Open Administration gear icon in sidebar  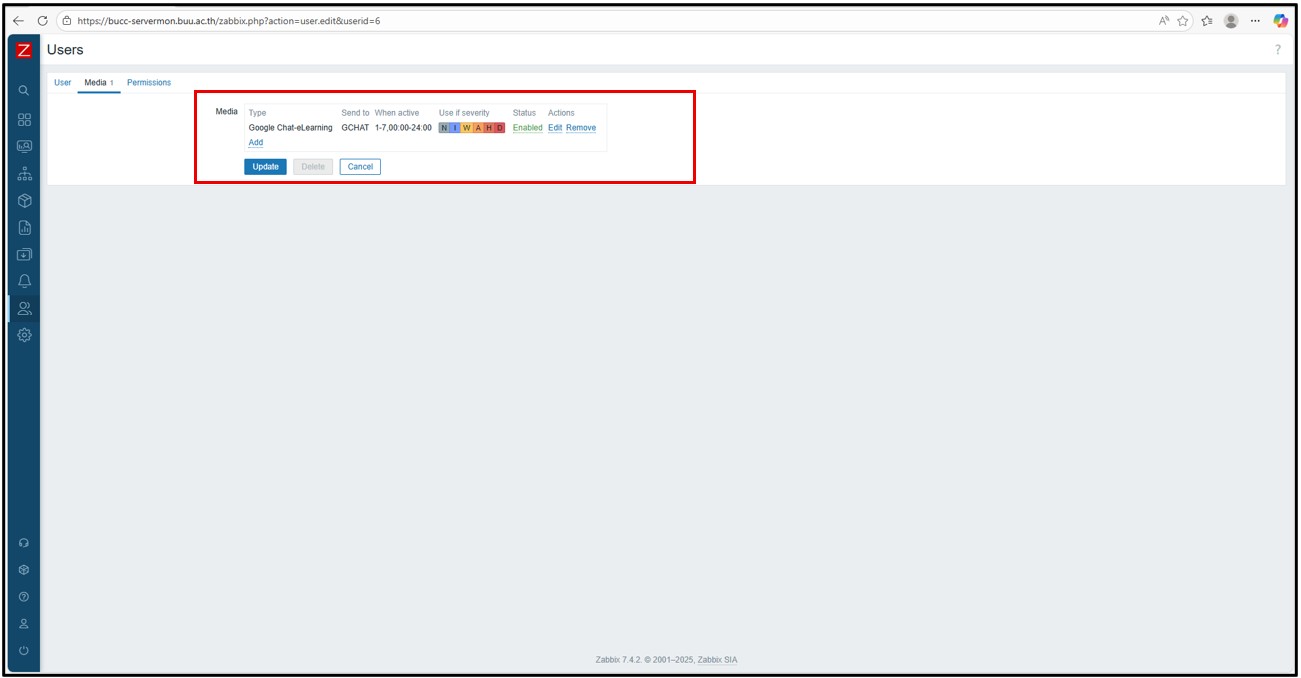25,335
